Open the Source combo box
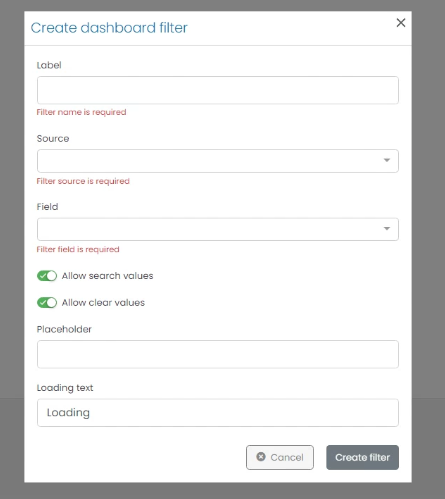The image size is (445, 499). (218, 161)
